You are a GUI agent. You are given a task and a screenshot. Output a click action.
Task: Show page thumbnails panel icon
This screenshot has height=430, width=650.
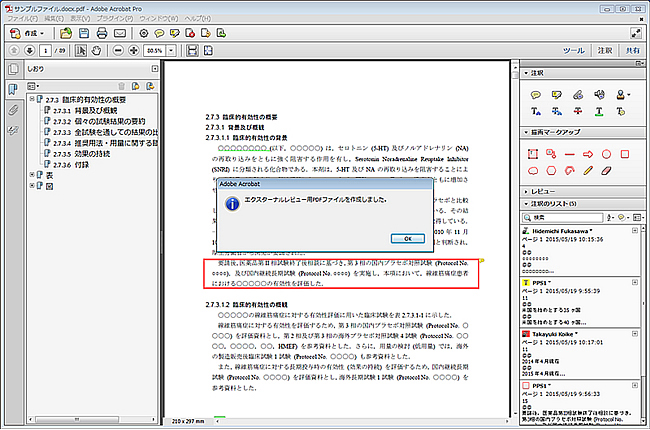click(13, 69)
